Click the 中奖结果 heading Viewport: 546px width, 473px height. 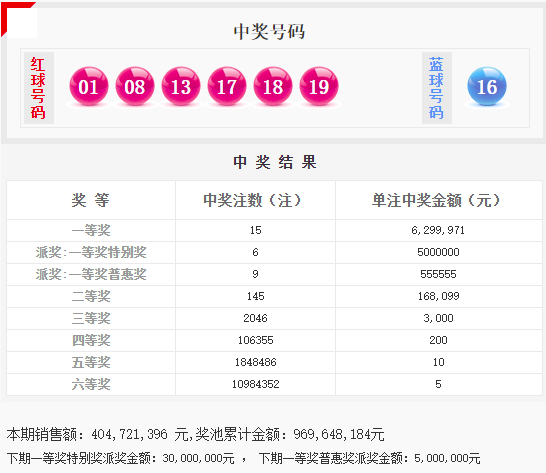tap(275, 162)
